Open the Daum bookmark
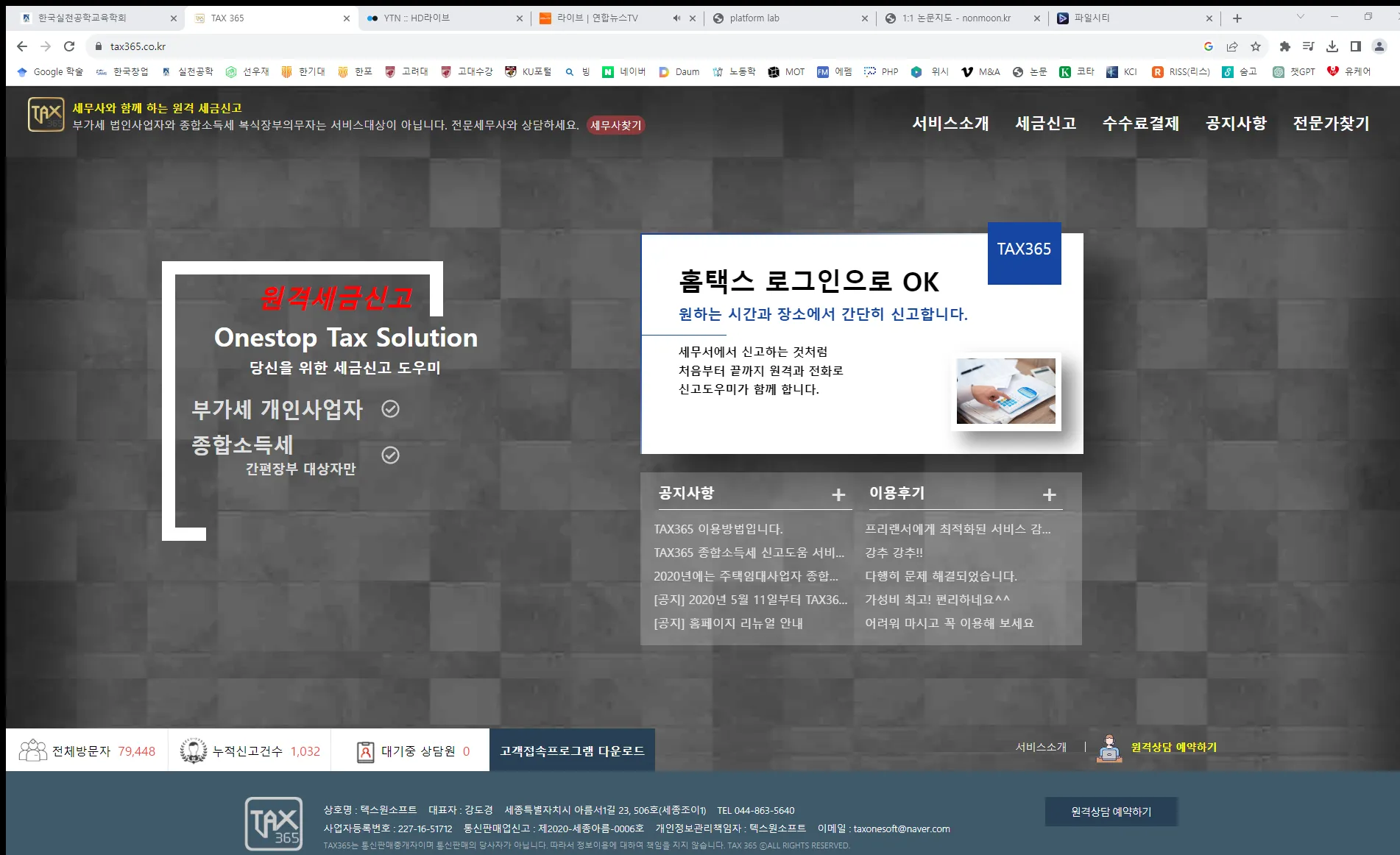This screenshot has height=855, width=1400. (x=679, y=71)
